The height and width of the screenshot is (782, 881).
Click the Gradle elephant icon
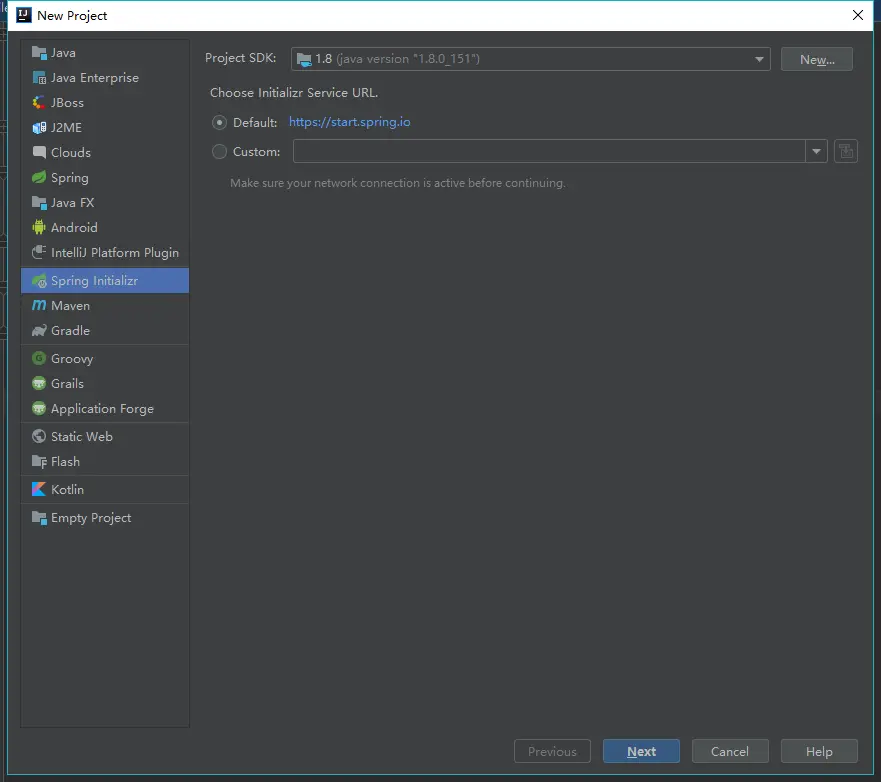[39, 330]
